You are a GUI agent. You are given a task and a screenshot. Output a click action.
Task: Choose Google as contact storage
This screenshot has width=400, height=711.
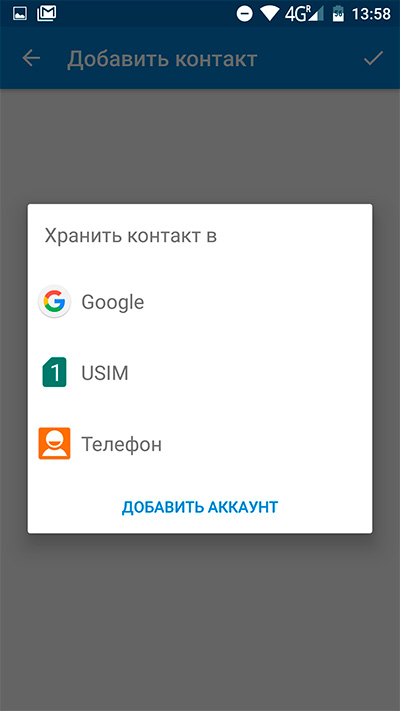point(200,302)
